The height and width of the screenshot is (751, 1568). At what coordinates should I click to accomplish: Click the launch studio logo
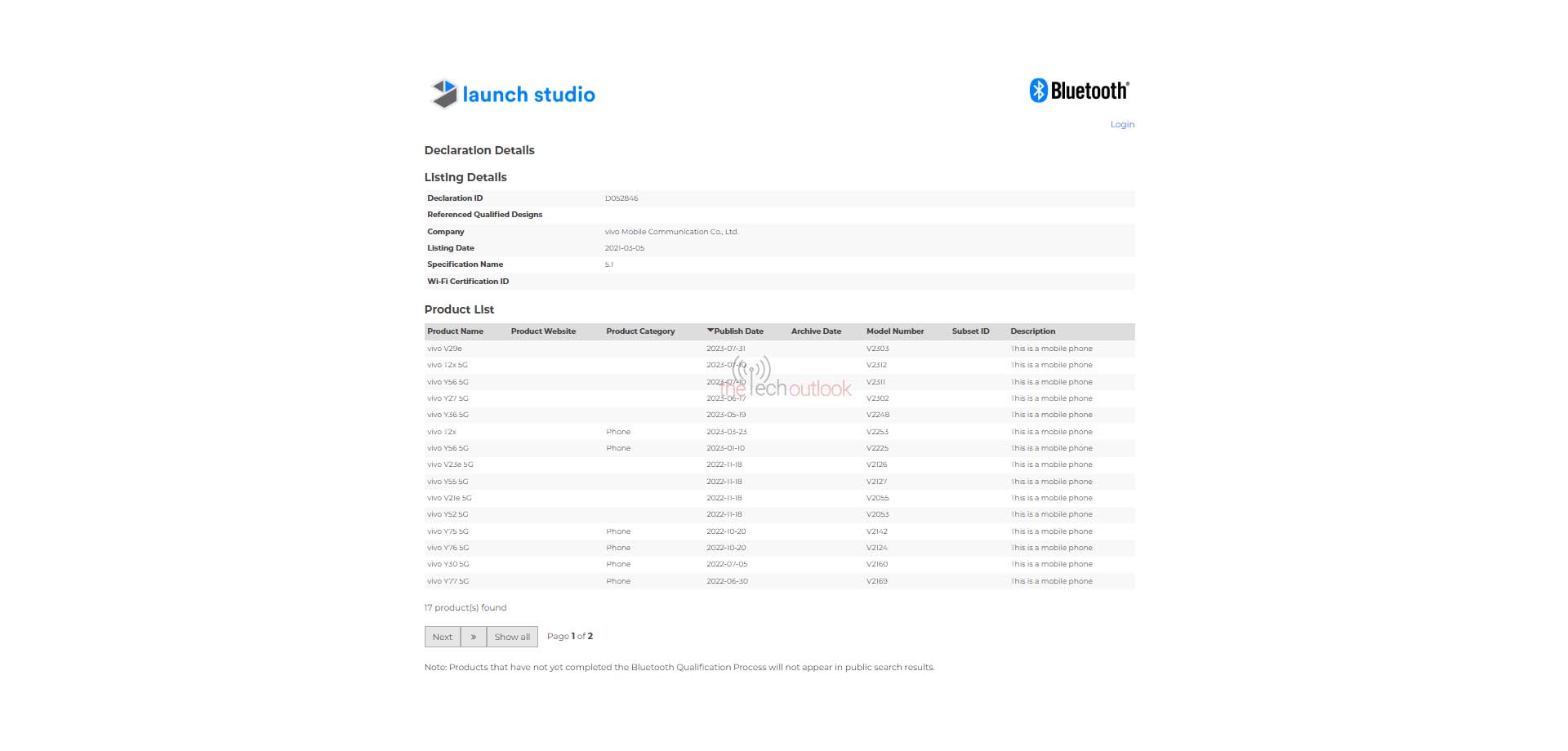click(x=513, y=94)
